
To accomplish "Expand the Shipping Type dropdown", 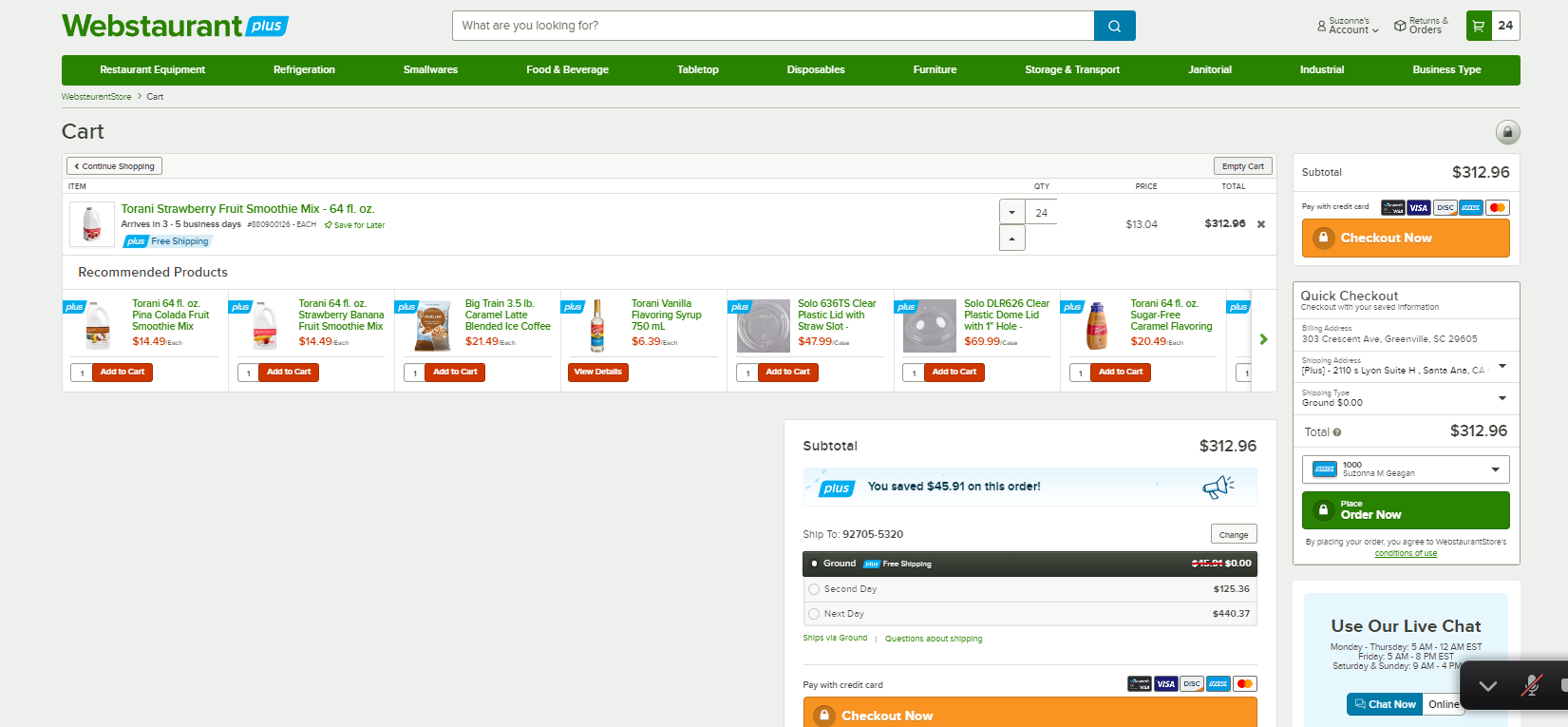I will [1502, 398].
